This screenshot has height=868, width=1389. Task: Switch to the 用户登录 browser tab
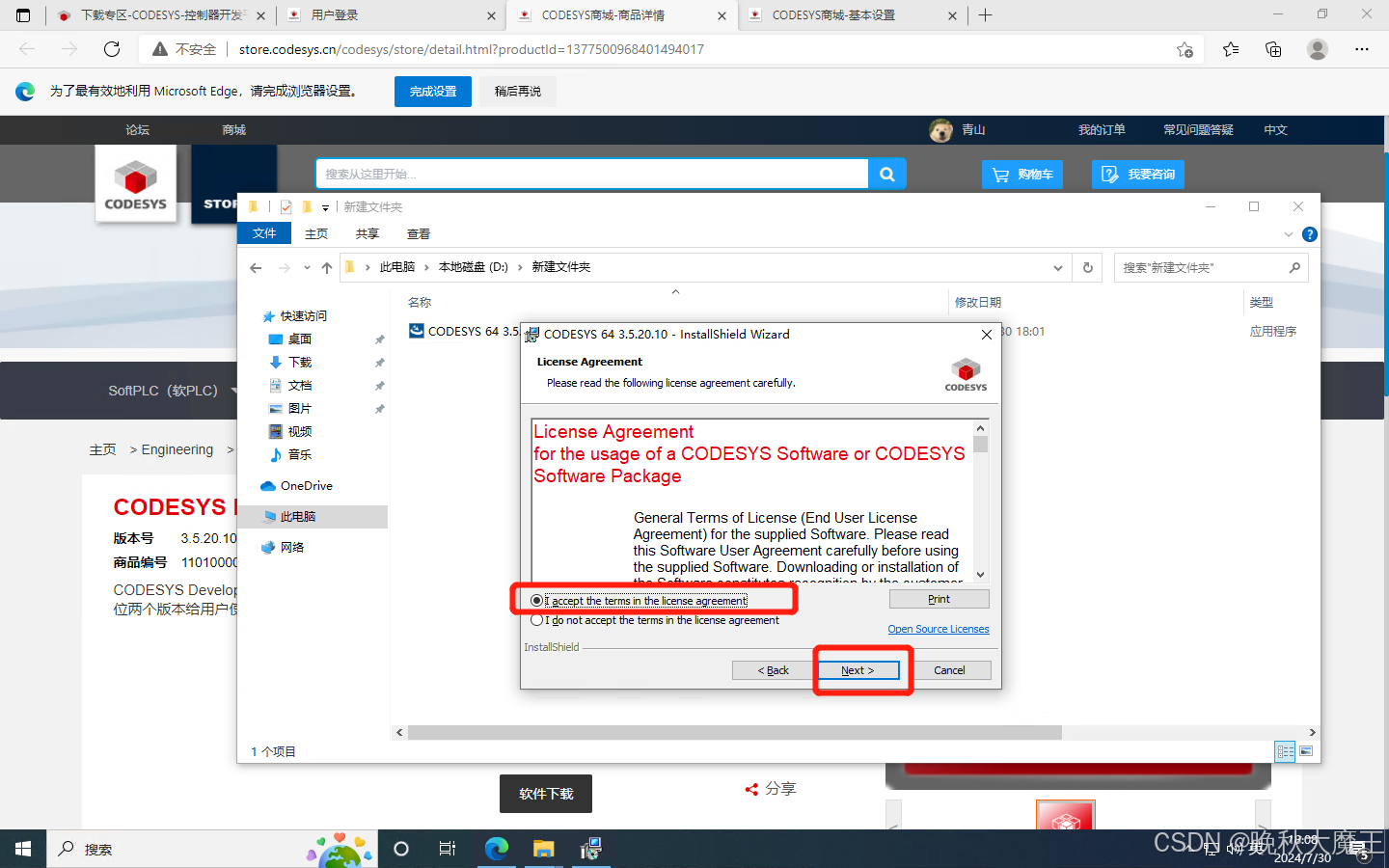pos(390,15)
